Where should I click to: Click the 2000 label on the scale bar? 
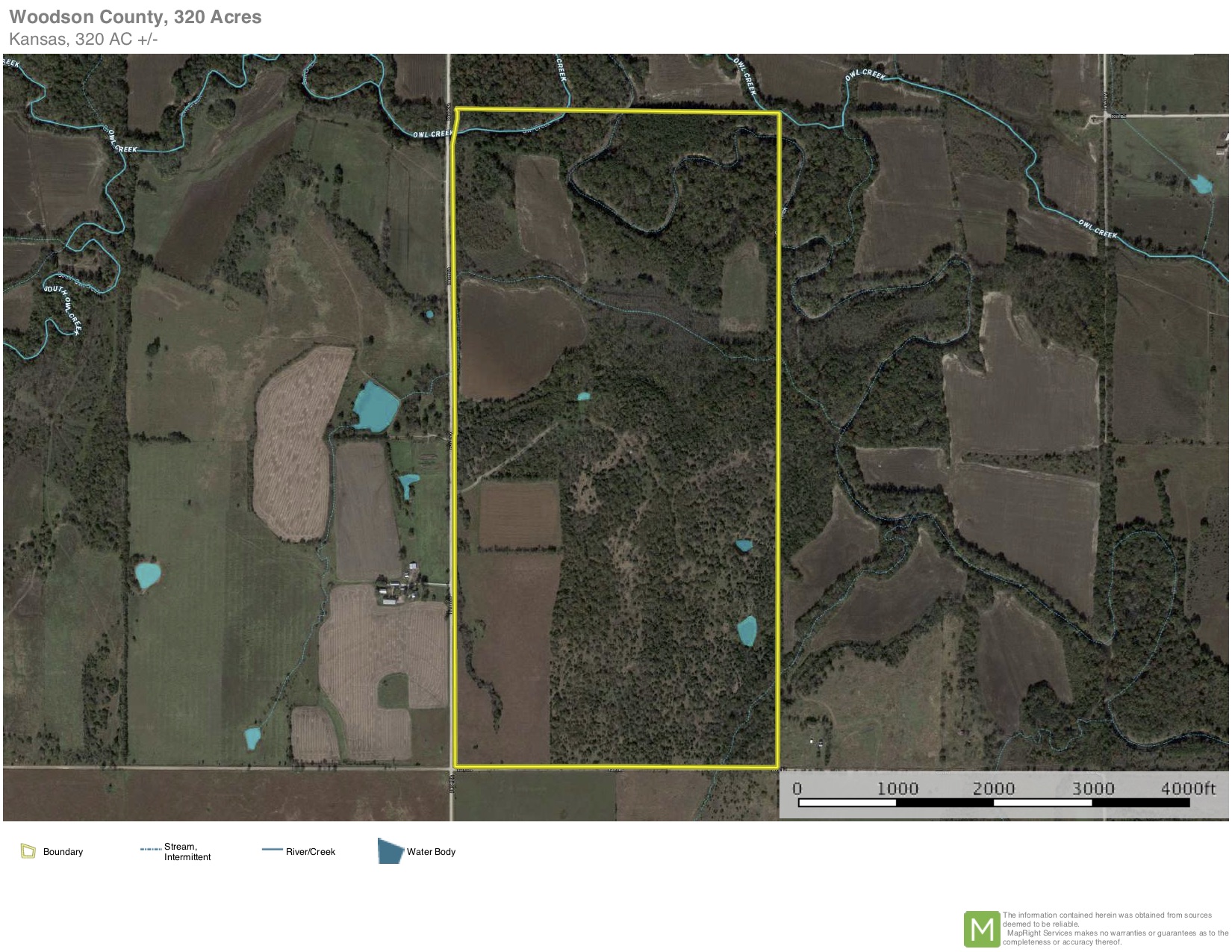coord(993,788)
